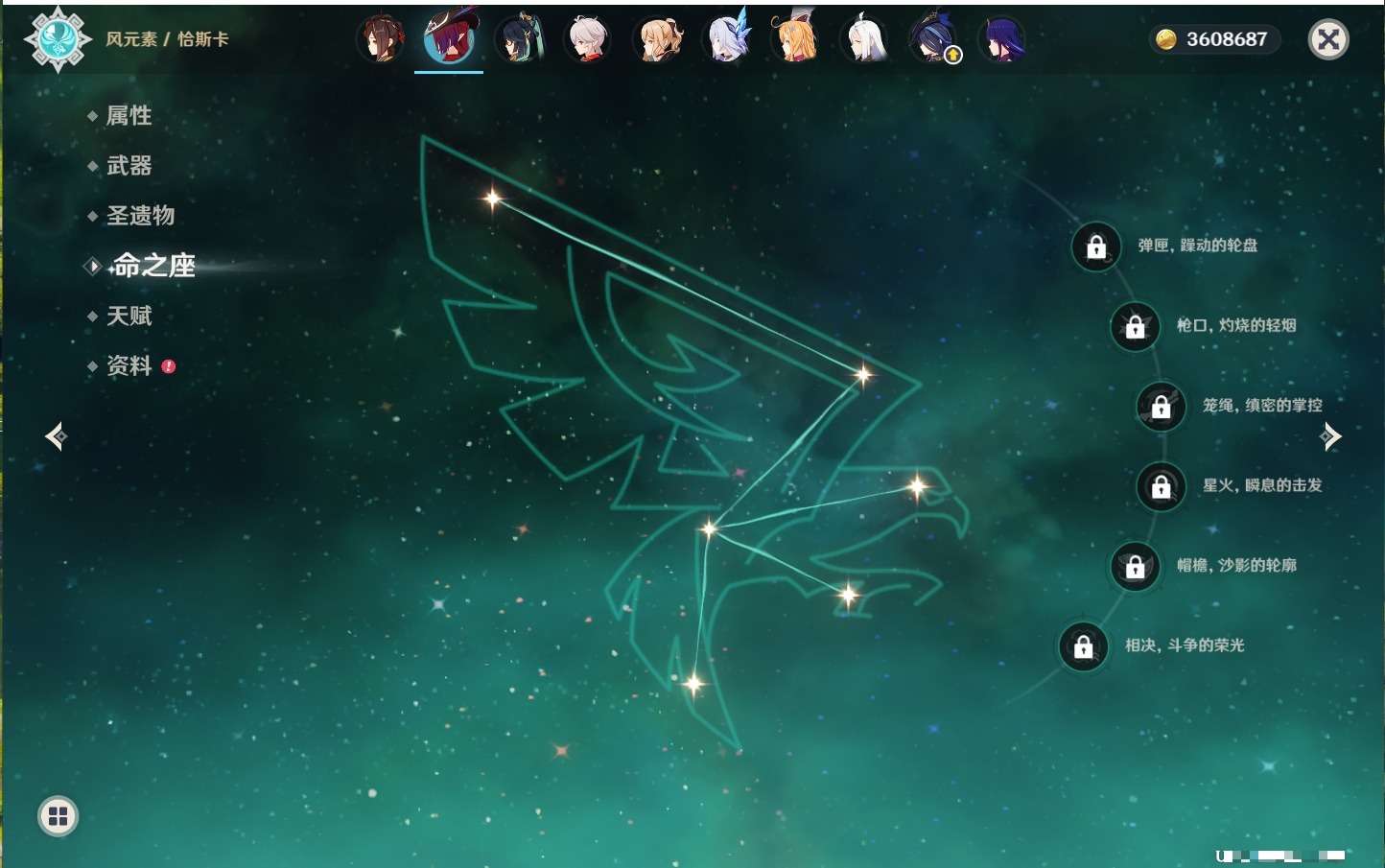Select the purple-haired Raiden Shogun avatar

[x=1002, y=40]
